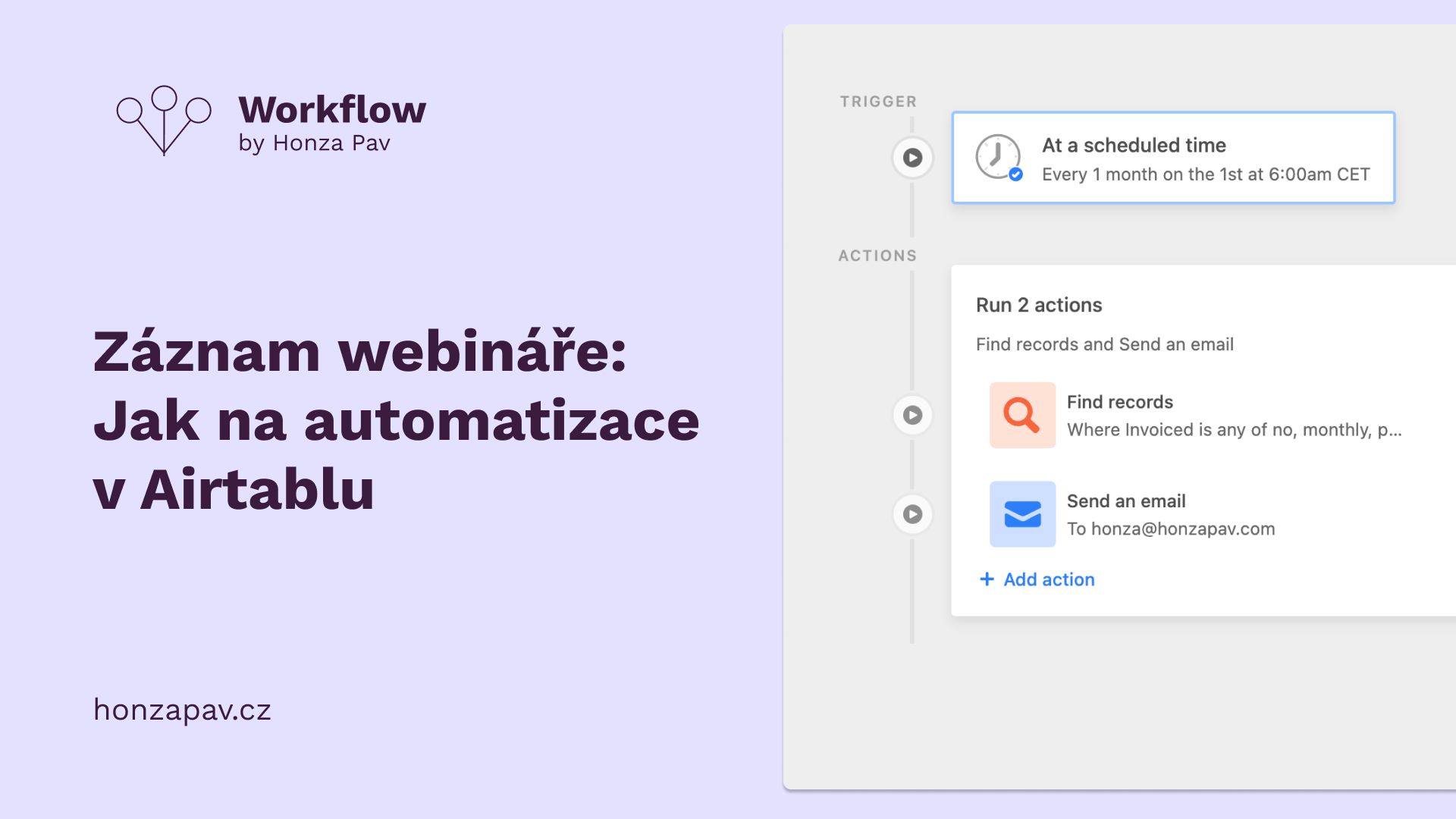This screenshot has width=1456, height=819.
Task: Select the Find records action title
Action: point(1120,402)
